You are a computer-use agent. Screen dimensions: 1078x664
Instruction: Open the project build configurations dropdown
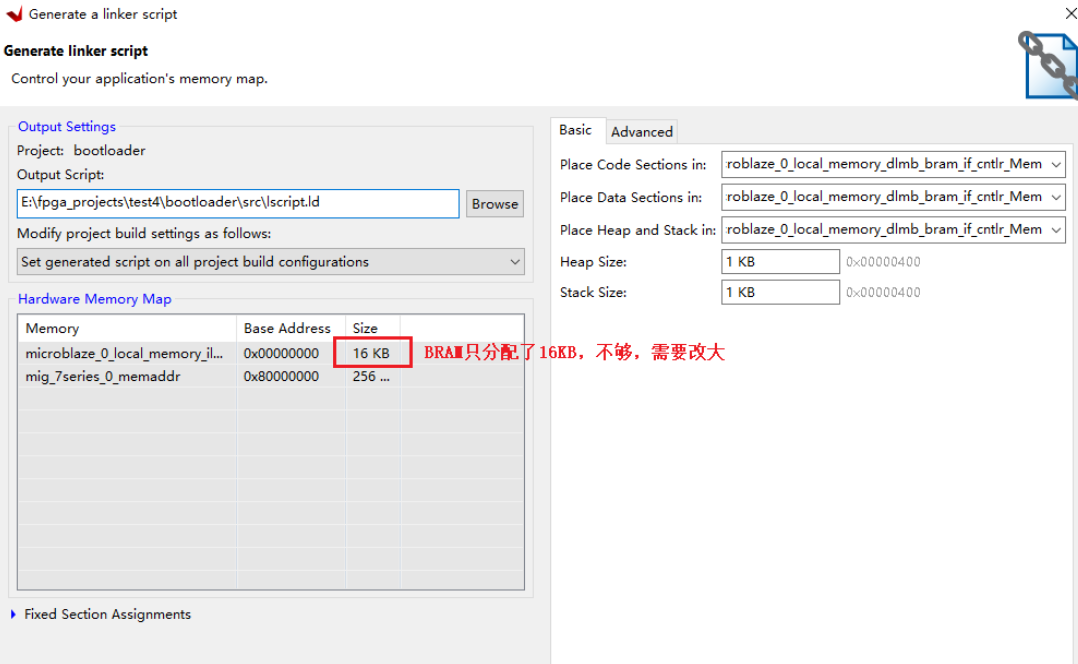(516, 261)
